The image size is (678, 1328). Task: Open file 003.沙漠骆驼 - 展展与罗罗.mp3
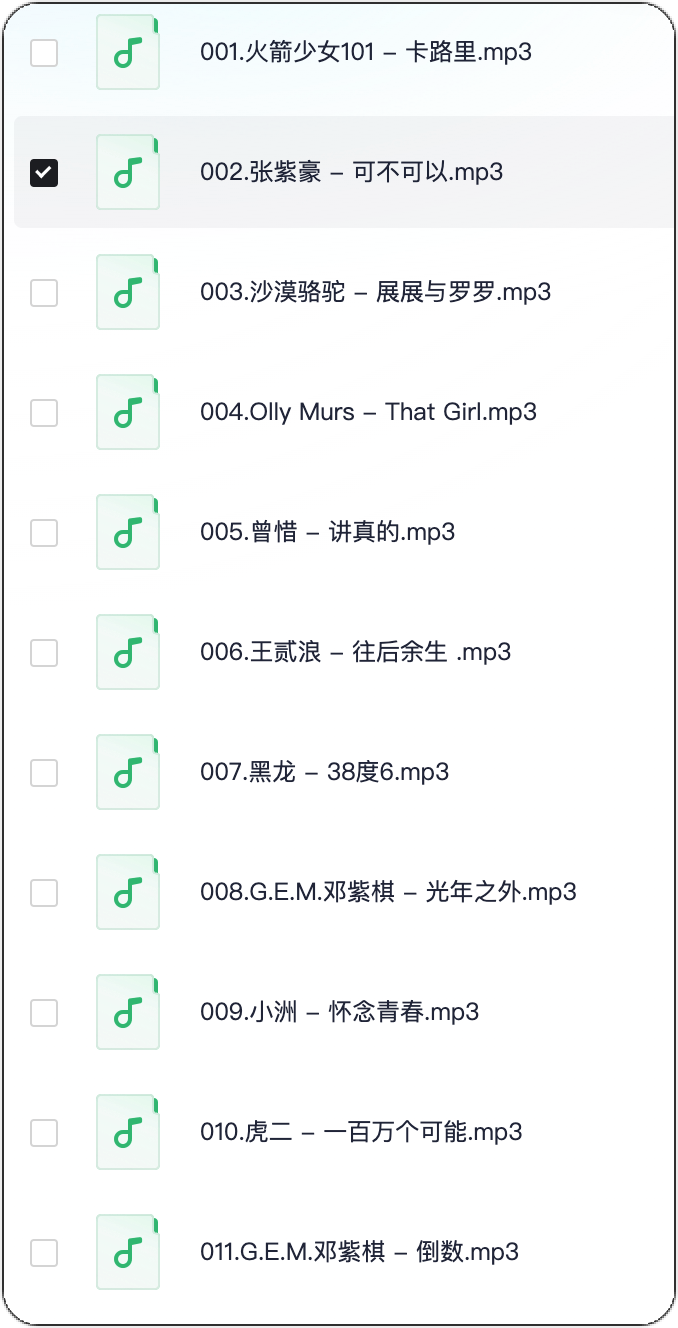coord(375,292)
